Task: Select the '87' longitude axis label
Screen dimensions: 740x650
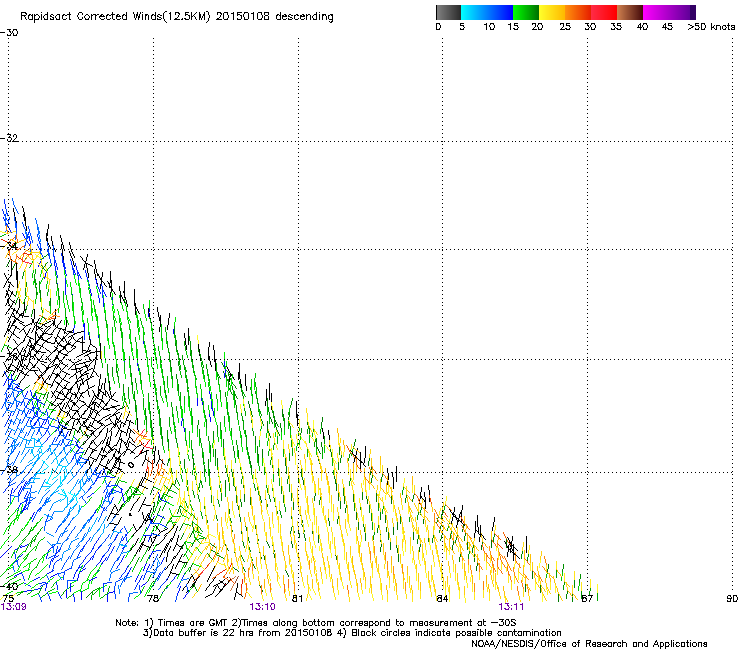Action: pyautogui.click(x=587, y=599)
